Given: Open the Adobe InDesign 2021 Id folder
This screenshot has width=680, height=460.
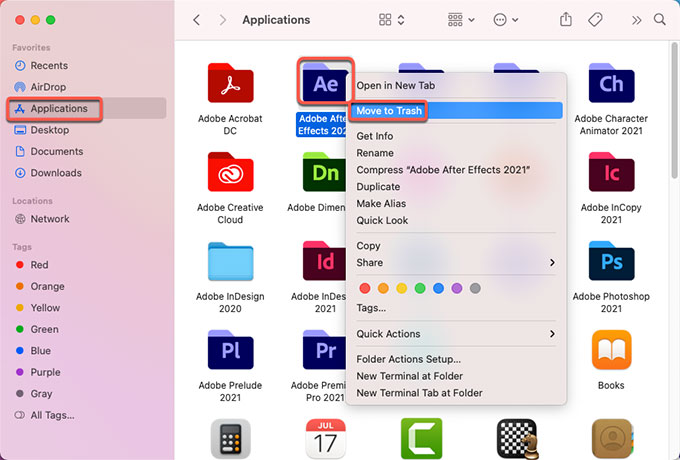Looking at the screenshot, I should pyautogui.click(x=324, y=261).
